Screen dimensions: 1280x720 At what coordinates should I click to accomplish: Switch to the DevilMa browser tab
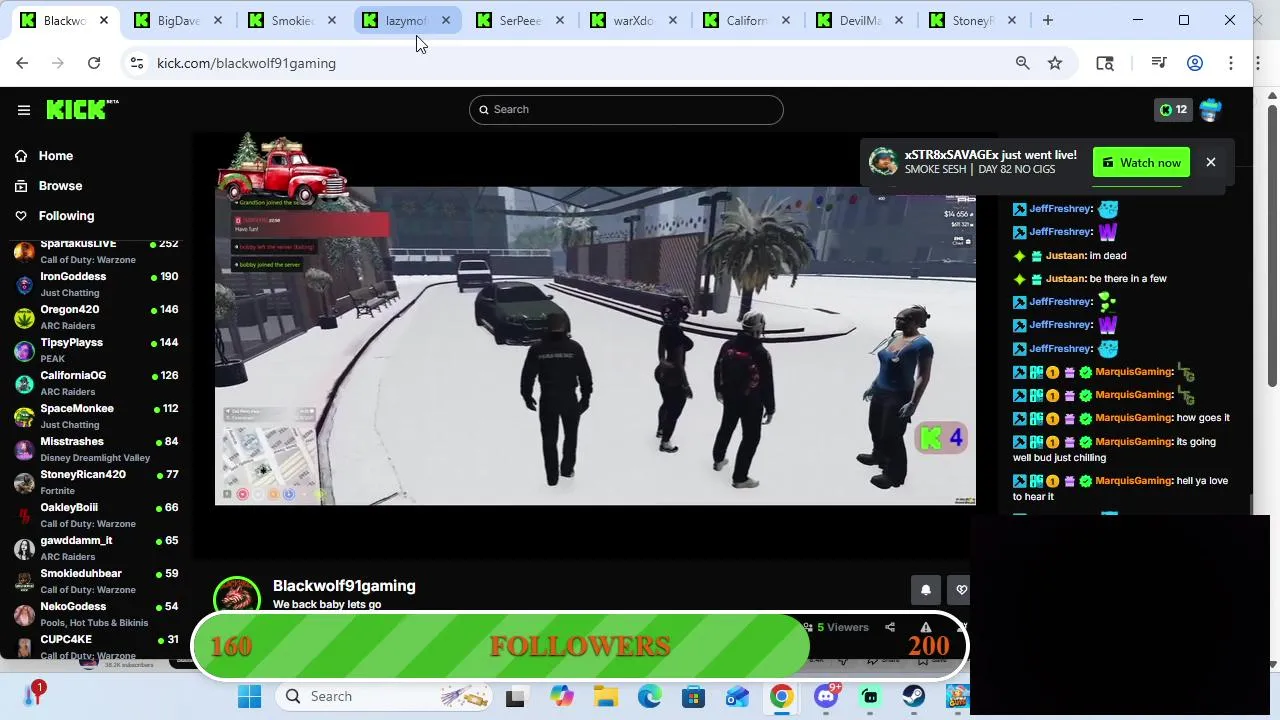[x=860, y=20]
